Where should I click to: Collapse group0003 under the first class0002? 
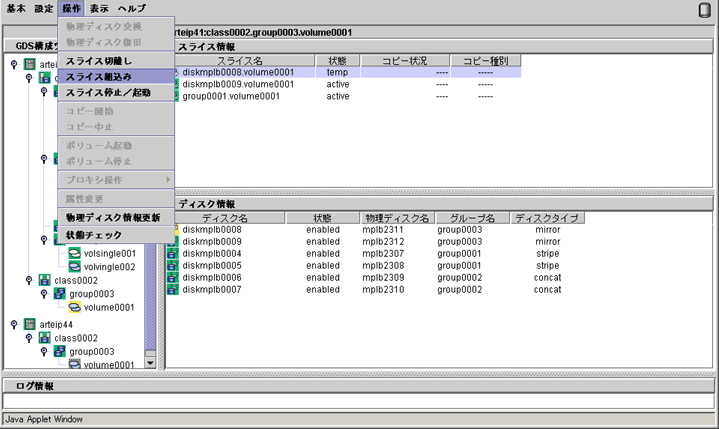click(x=44, y=295)
